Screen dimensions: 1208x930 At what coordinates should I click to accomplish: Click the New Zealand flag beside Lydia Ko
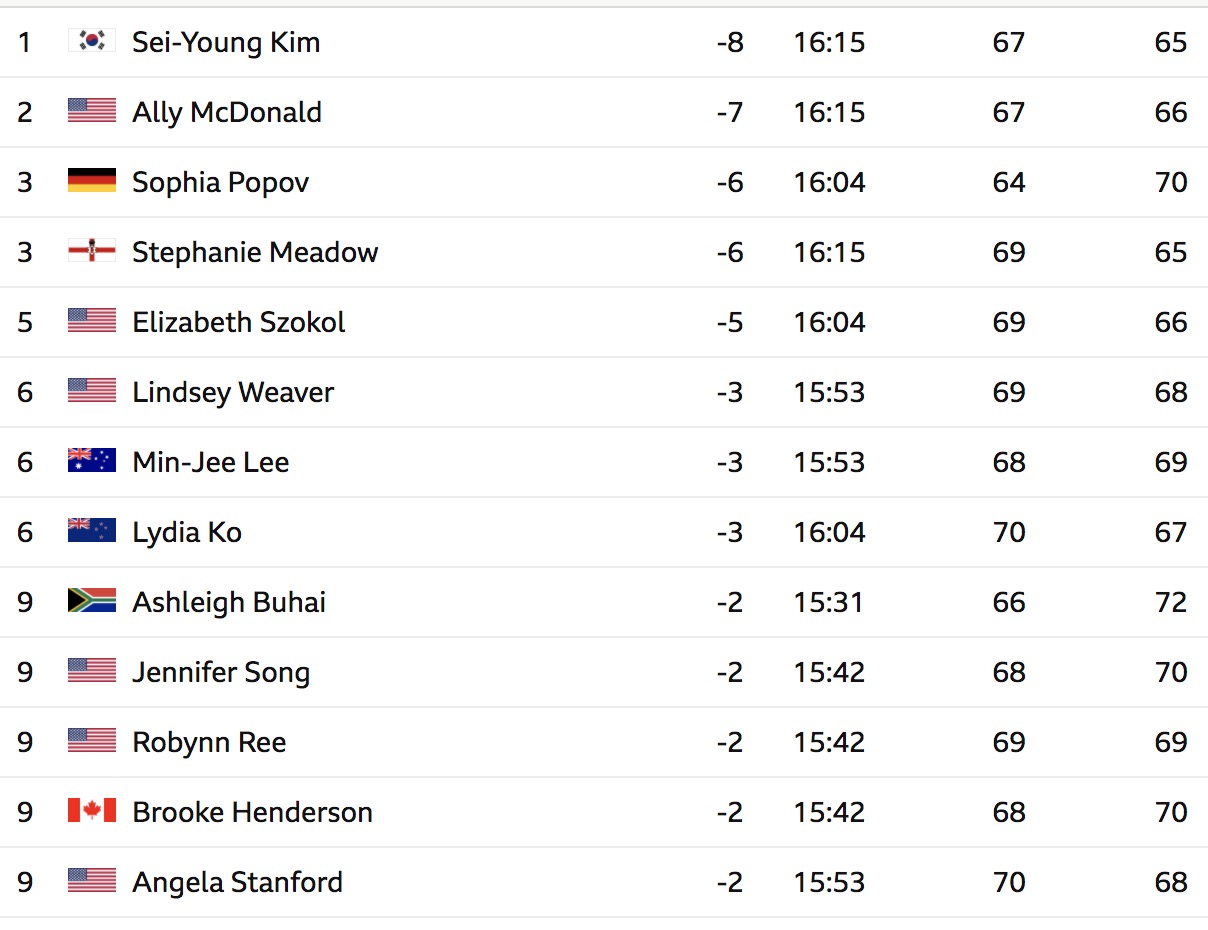[92, 531]
